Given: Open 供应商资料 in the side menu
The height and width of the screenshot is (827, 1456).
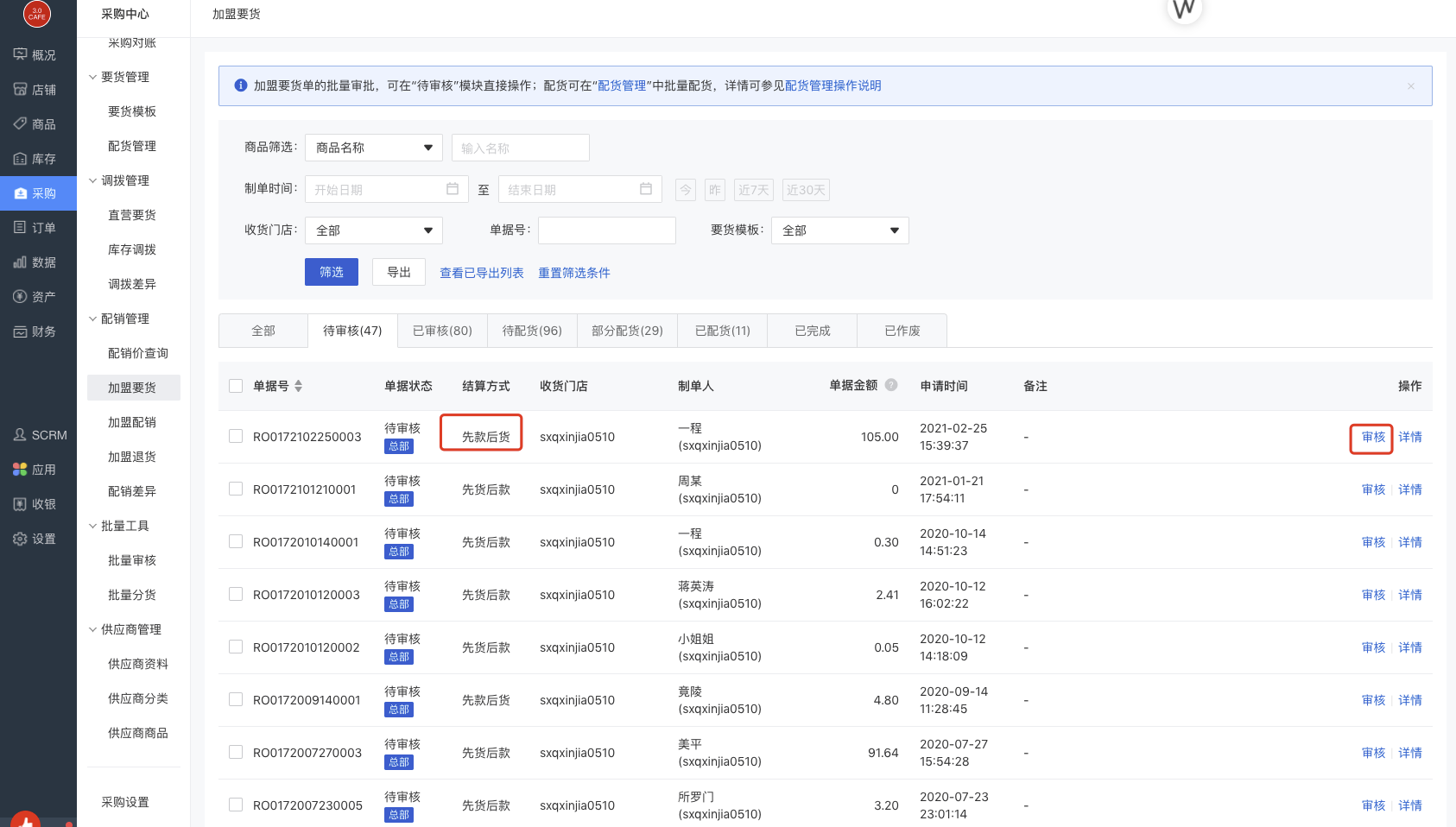Looking at the screenshot, I should (138, 664).
